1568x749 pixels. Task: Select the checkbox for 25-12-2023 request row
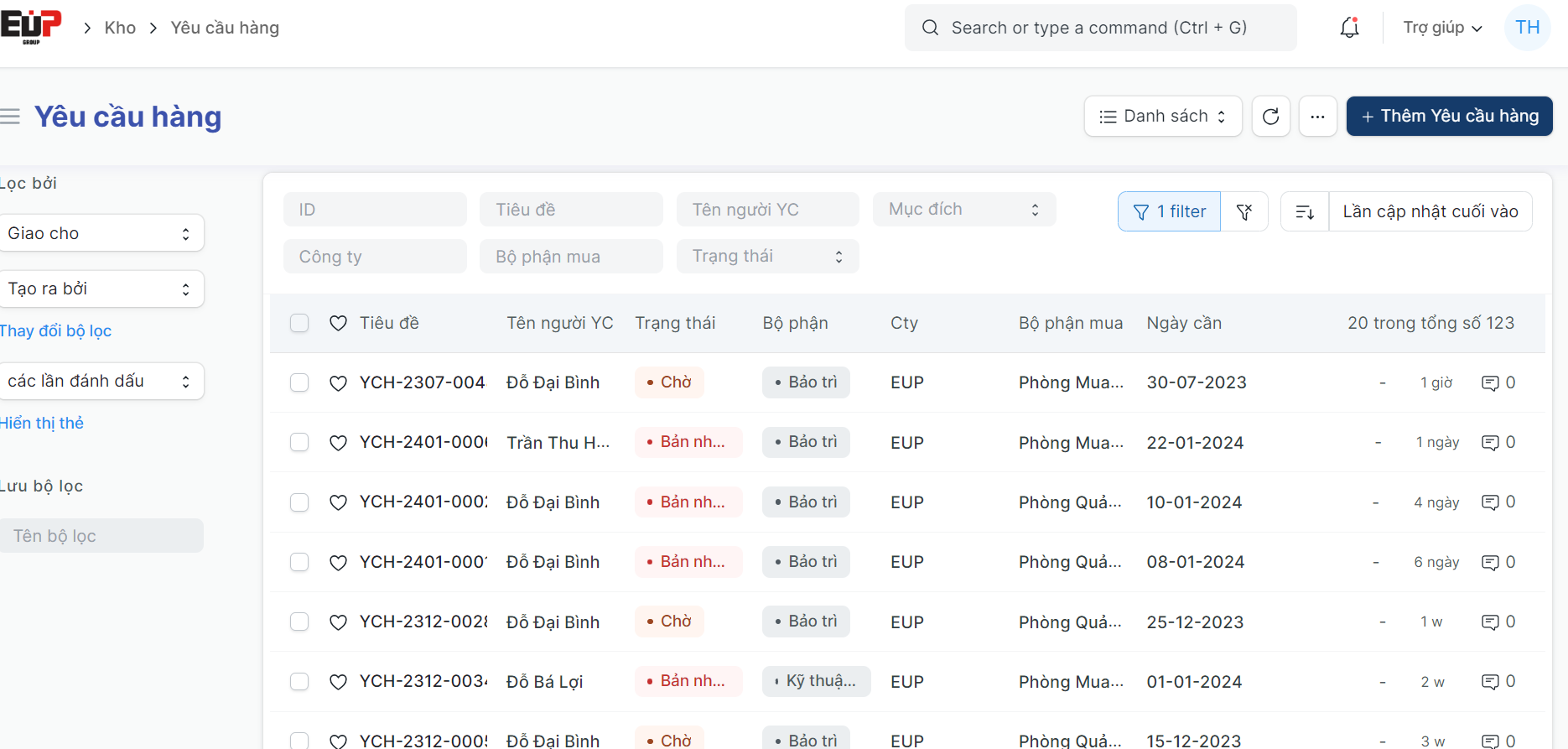299,622
